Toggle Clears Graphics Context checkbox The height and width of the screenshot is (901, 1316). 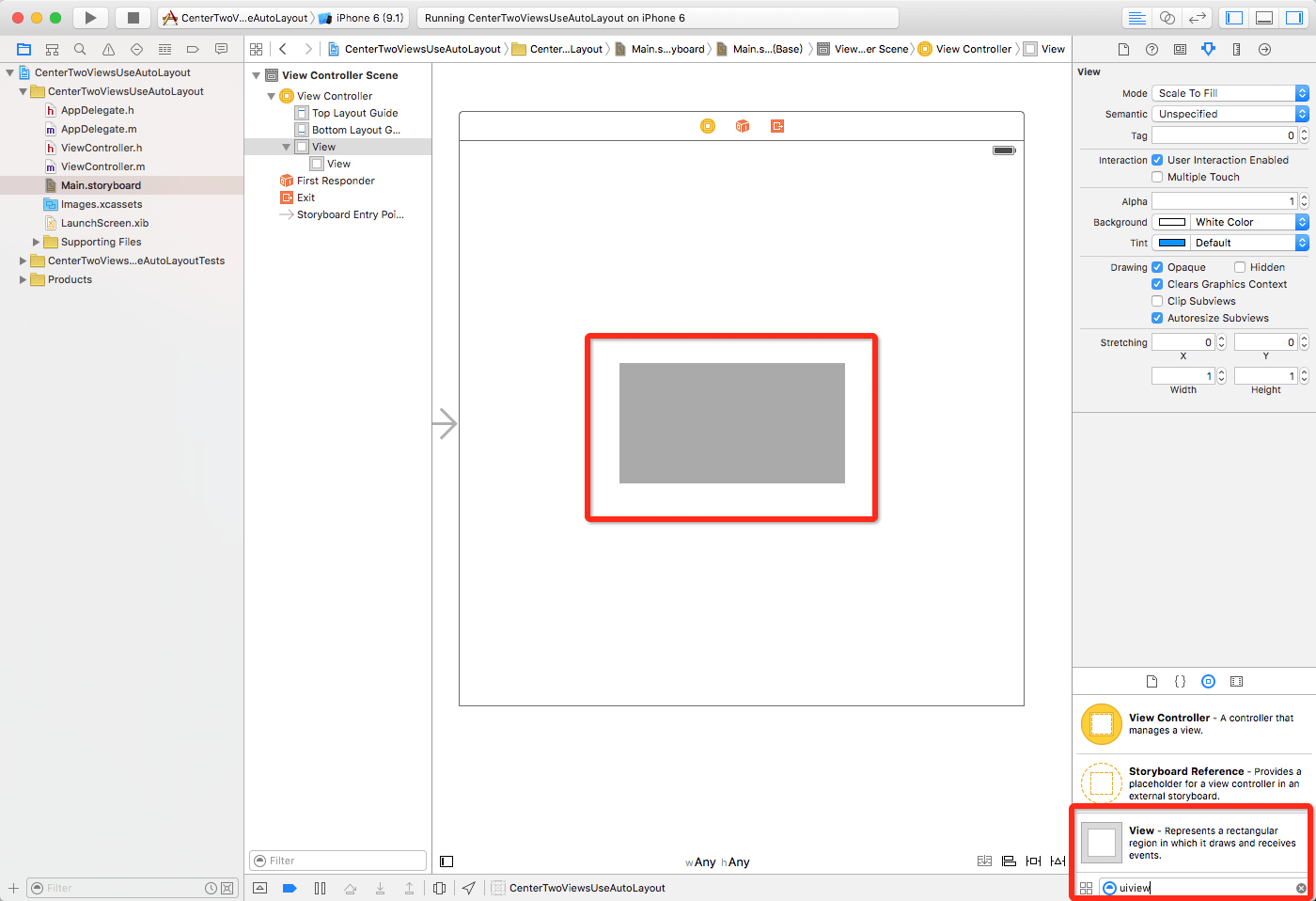(1157, 284)
